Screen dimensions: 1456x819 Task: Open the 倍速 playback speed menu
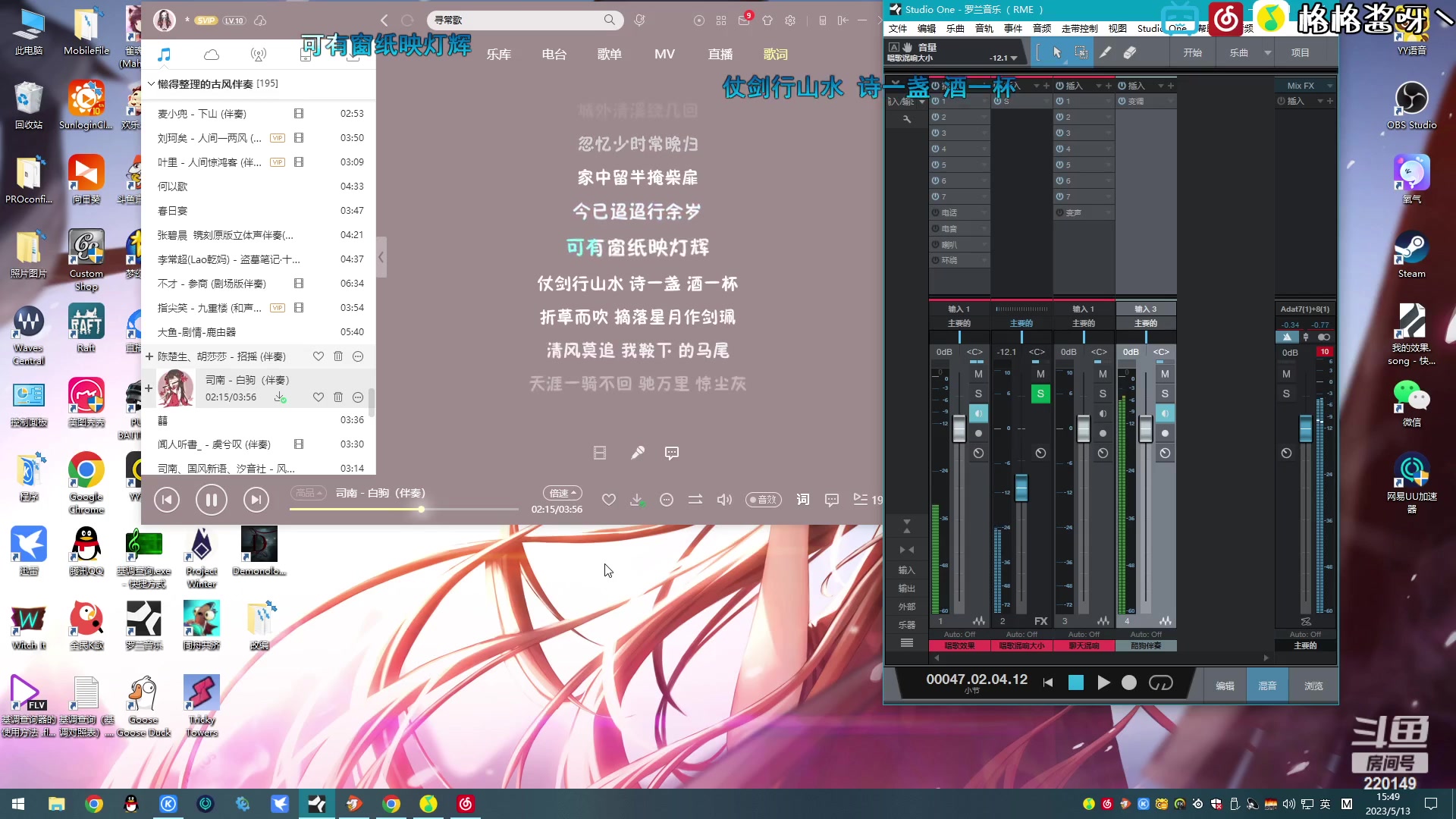click(563, 493)
